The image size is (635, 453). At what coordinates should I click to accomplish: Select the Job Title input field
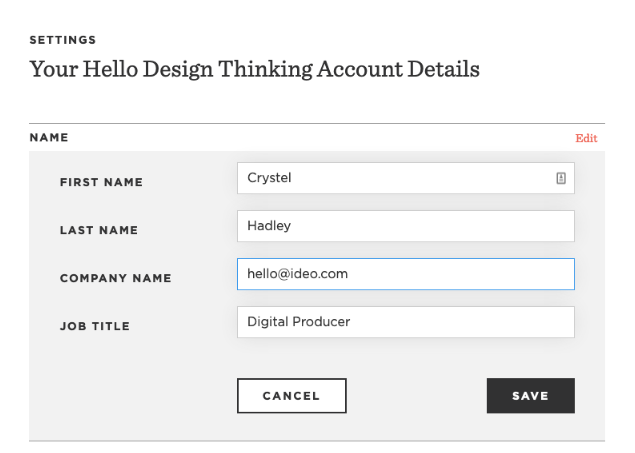click(x=405, y=322)
